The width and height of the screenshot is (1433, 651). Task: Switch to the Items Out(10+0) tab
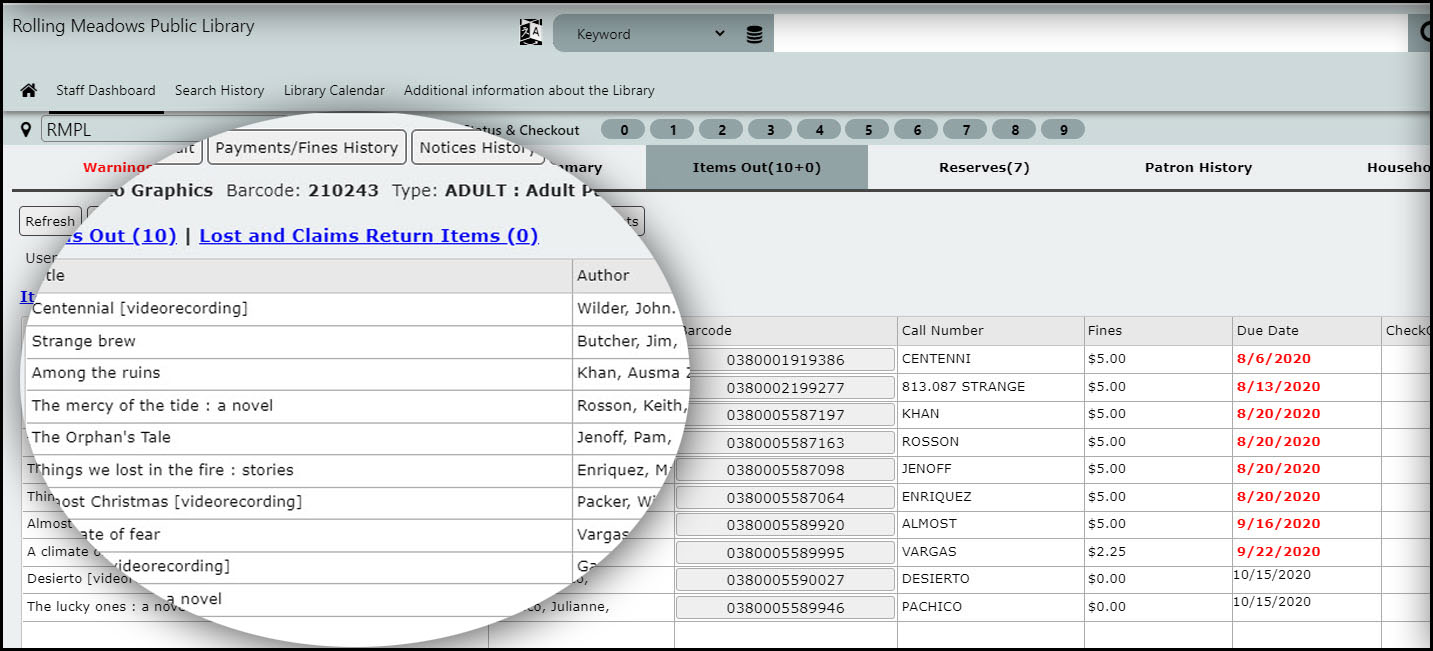click(x=757, y=167)
